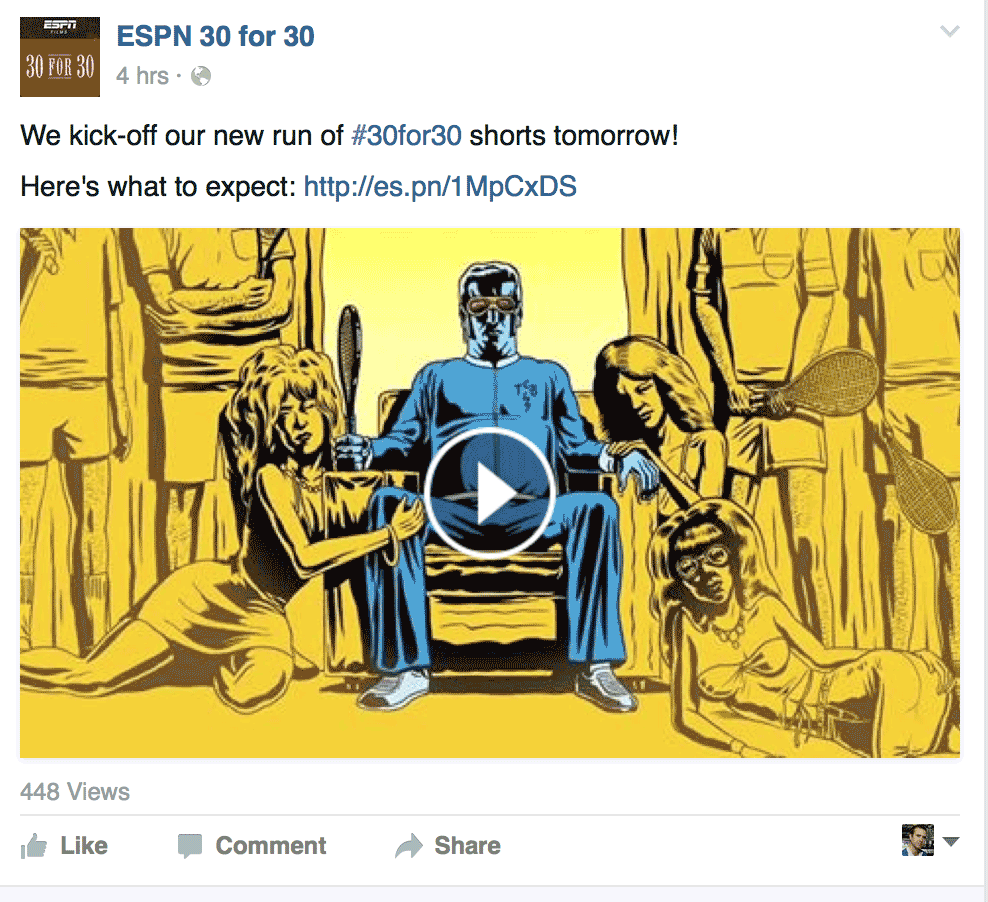
Task: Click the public globe privacy icon
Action: [x=201, y=76]
